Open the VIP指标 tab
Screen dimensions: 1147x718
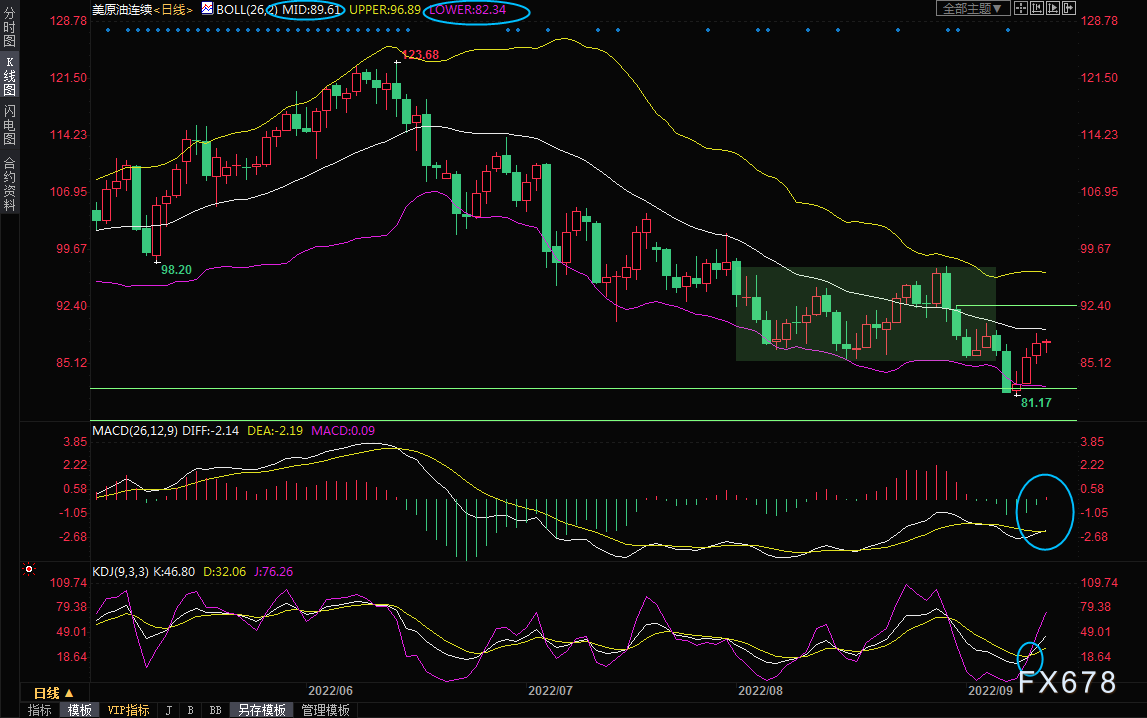tap(128, 710)
